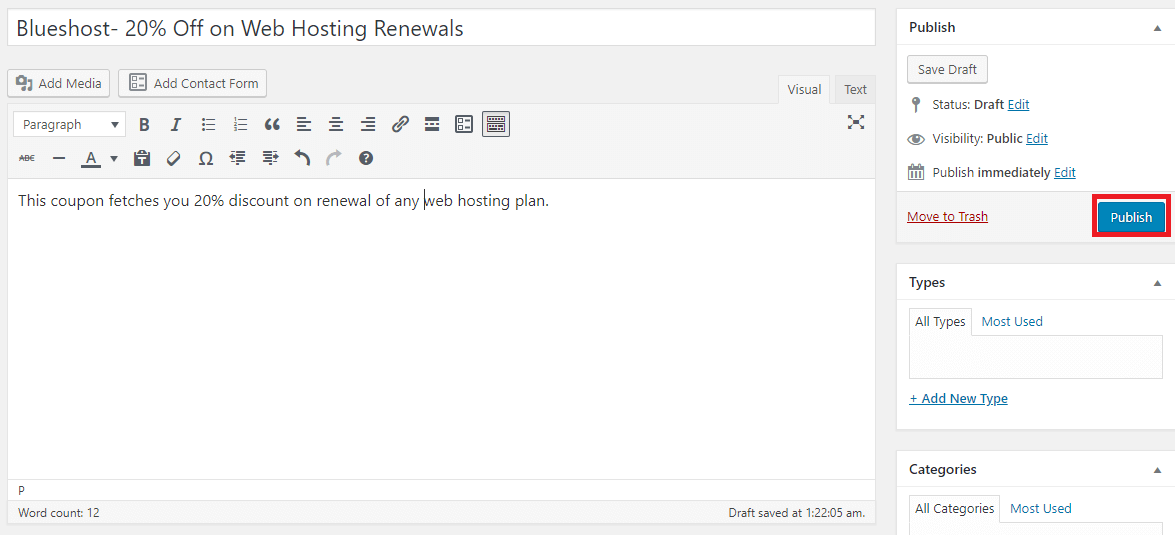Click inside the post content editor
The image size is (1175, 535).
441,328
